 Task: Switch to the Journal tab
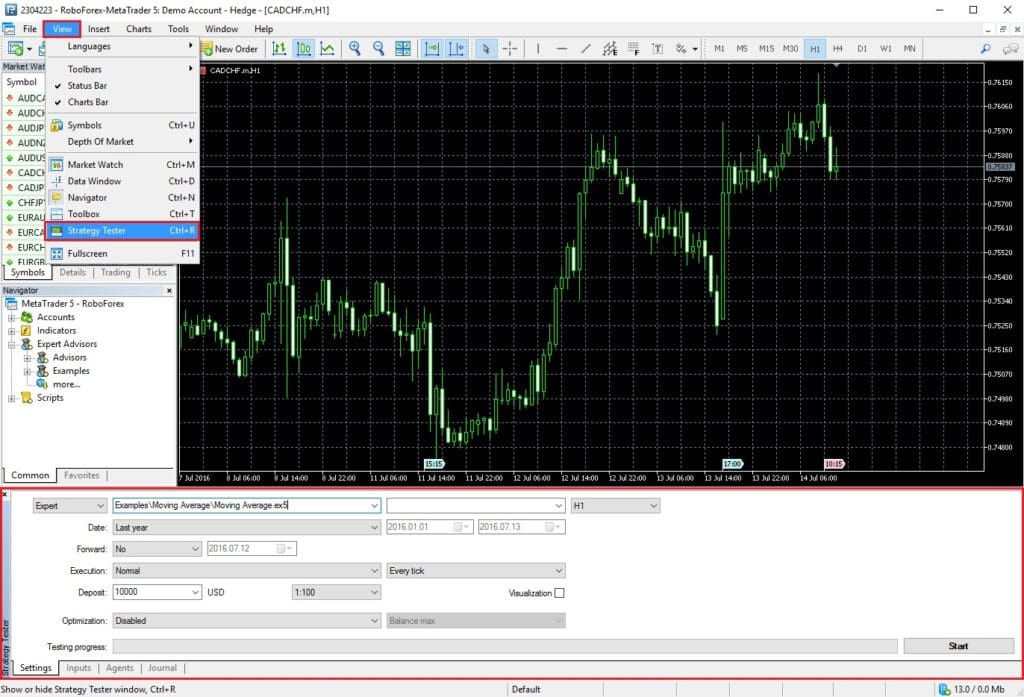162,668
